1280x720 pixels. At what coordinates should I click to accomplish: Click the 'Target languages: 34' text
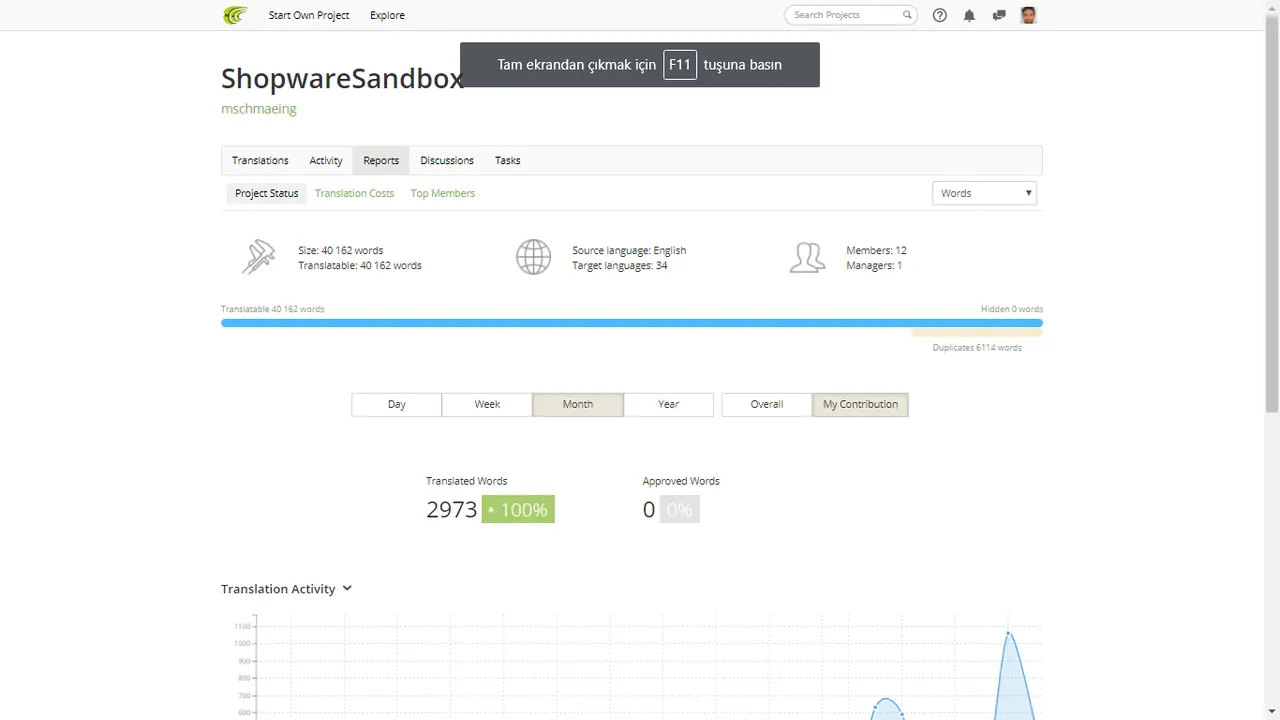(x=620, y=266)
